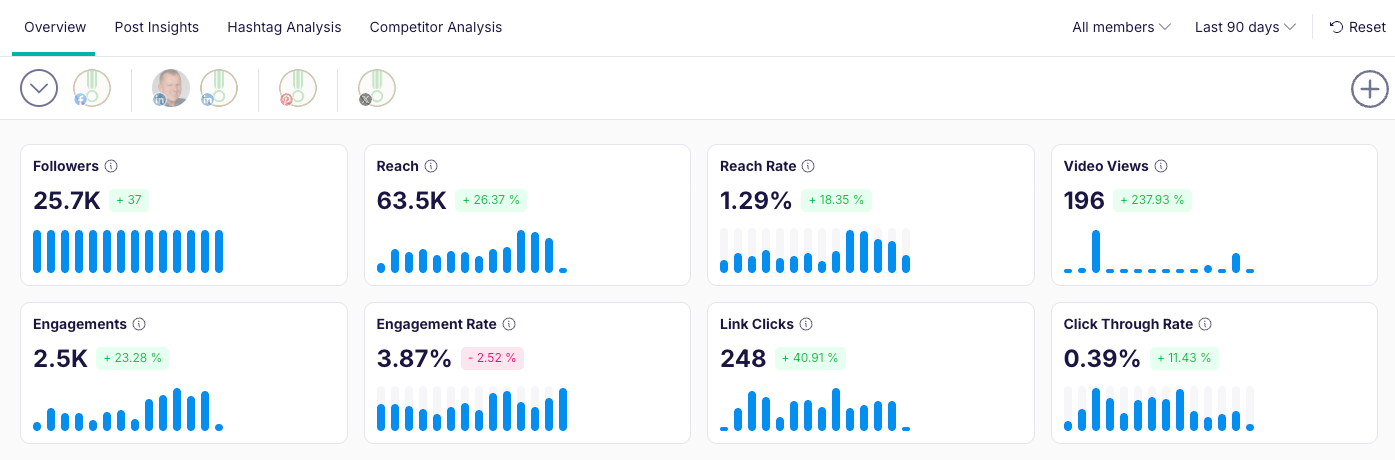Toggle the Facebook account avatar filter
1395x460 pixels.
92,89
